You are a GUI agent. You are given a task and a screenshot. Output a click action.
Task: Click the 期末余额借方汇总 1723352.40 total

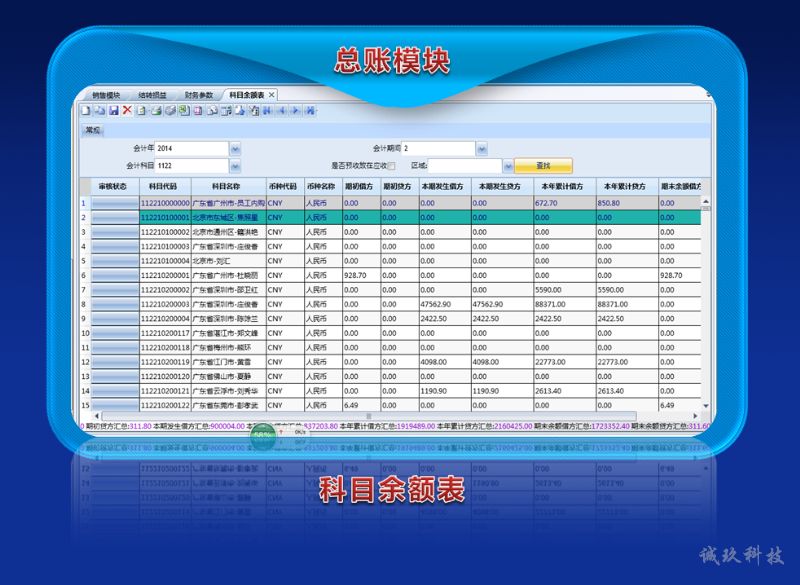click(582, 426)
